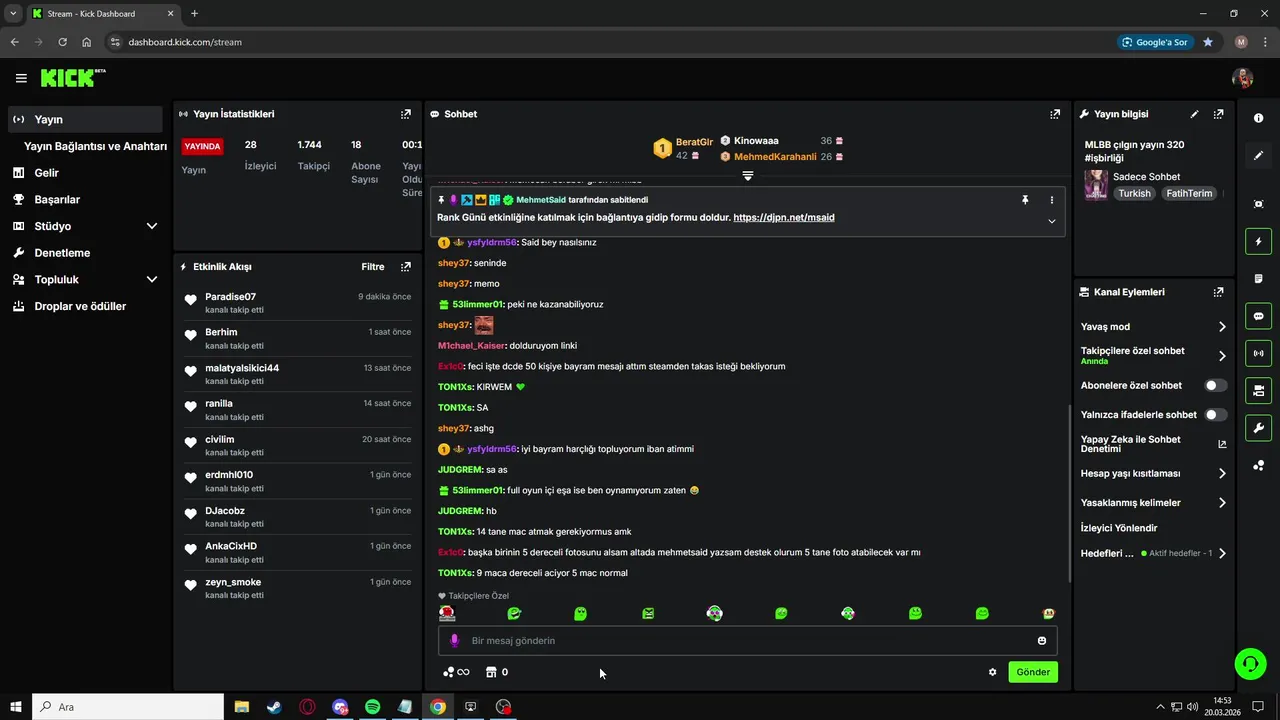
Task: Open Steam from the taskbar
Action: [x=274, y=707]
